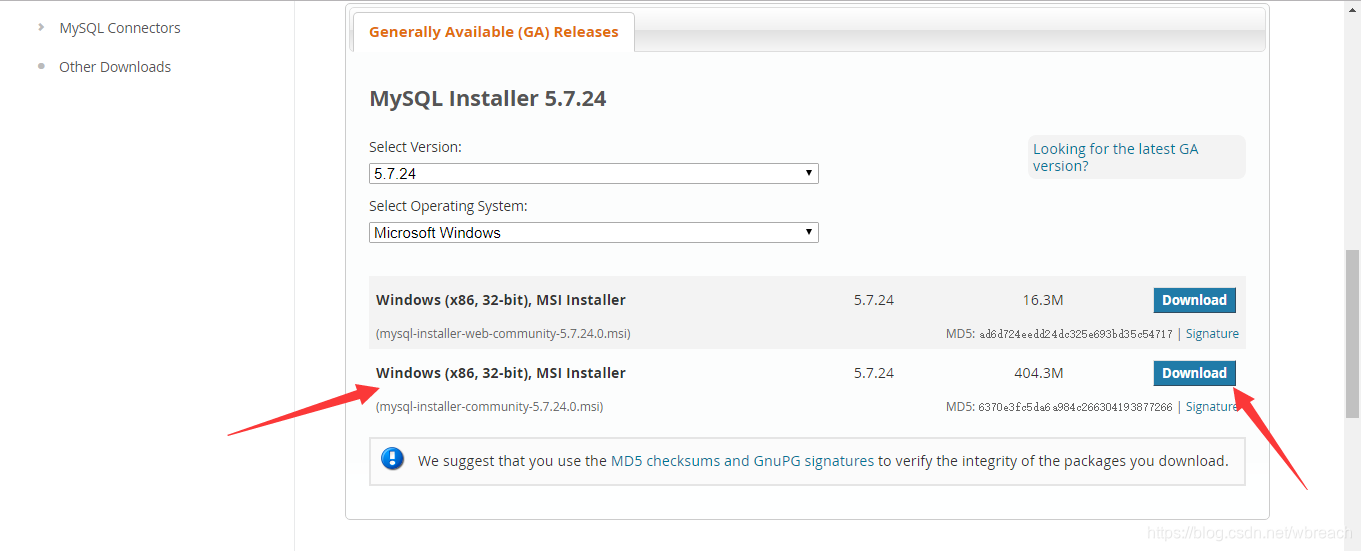Click the 16.3M file size

pos(1043,300)
